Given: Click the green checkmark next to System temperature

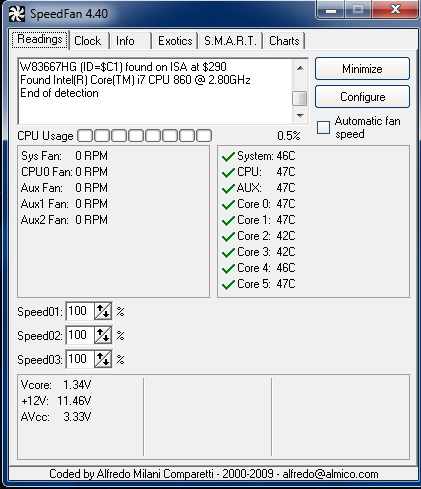Looking at the screenshot, I should click(x=228, y=156).
